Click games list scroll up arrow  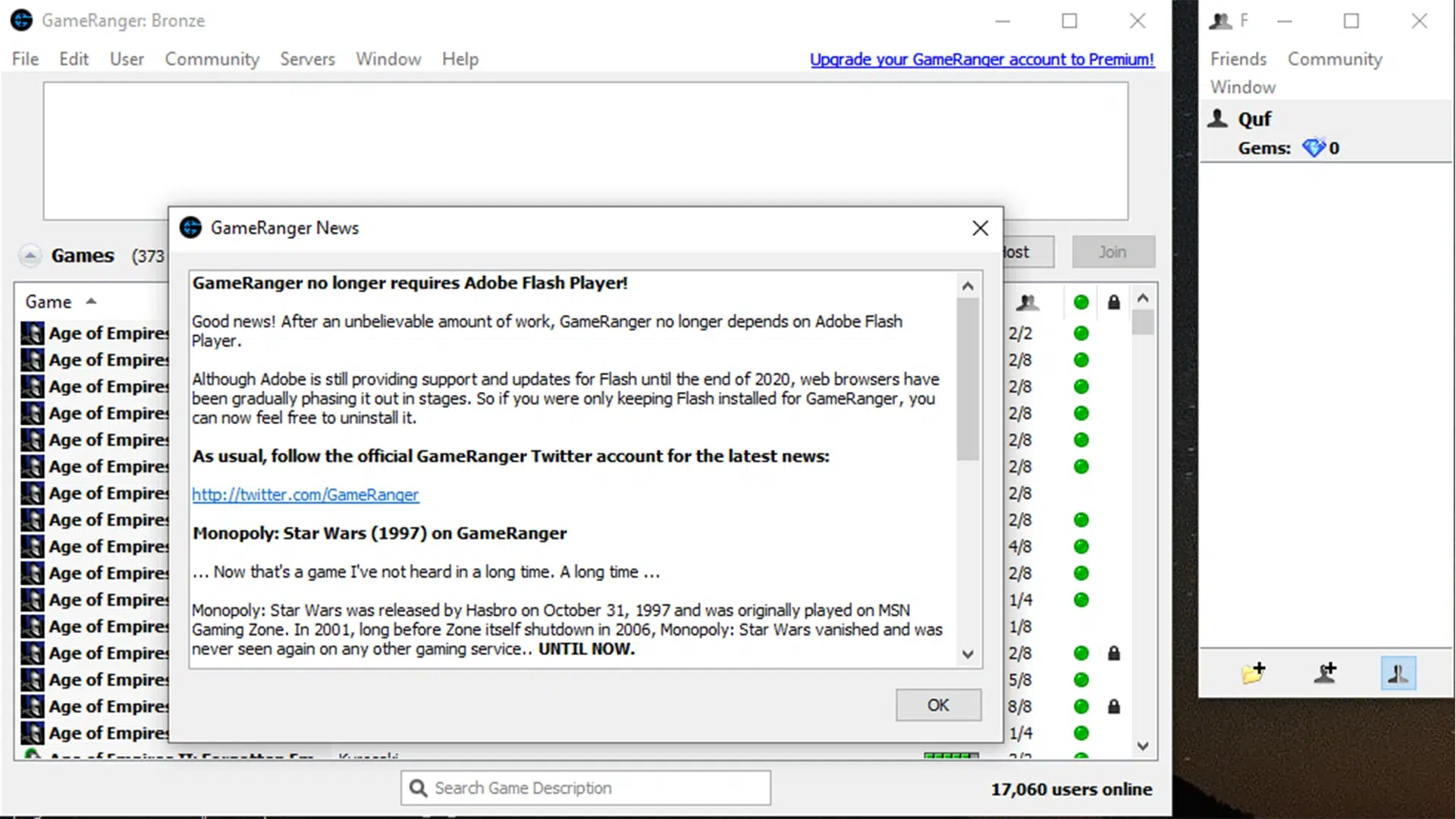(1143, 298)
